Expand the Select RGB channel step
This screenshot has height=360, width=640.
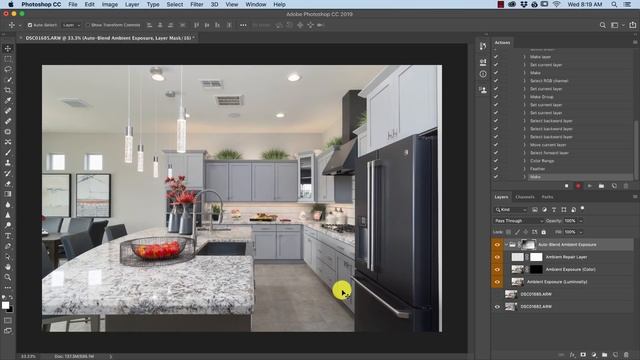[x=524, y=81]
